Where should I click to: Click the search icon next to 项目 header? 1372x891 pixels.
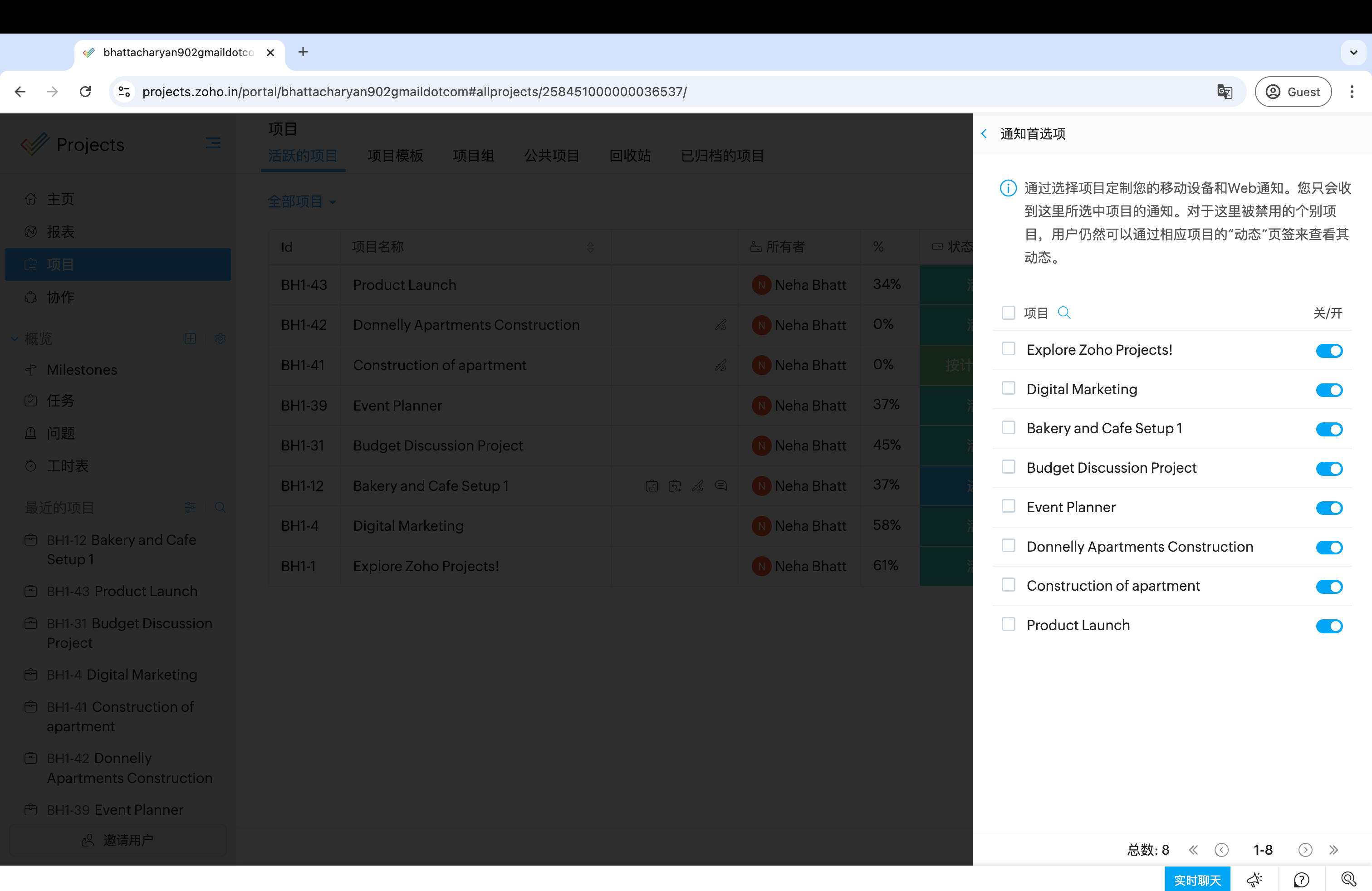1063,313
